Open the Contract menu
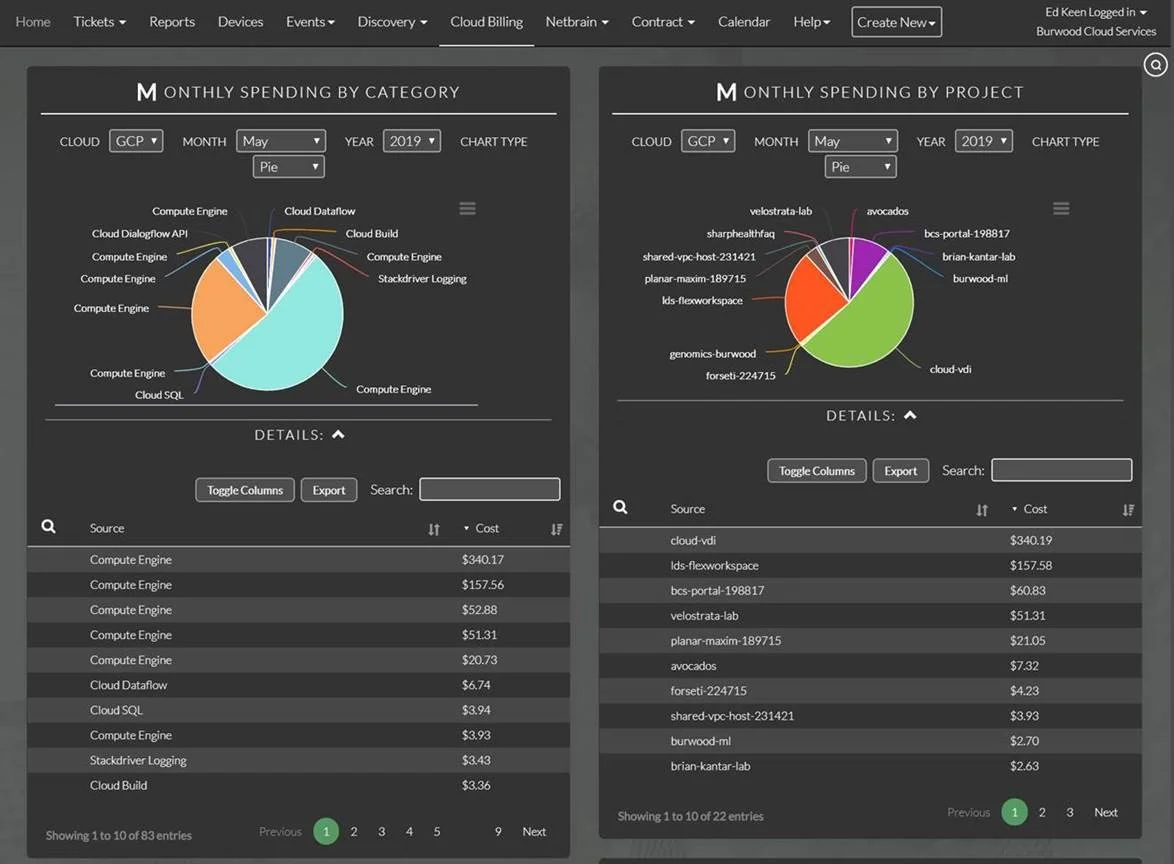This screenshot has height=864, width=1174. point(663,22)
